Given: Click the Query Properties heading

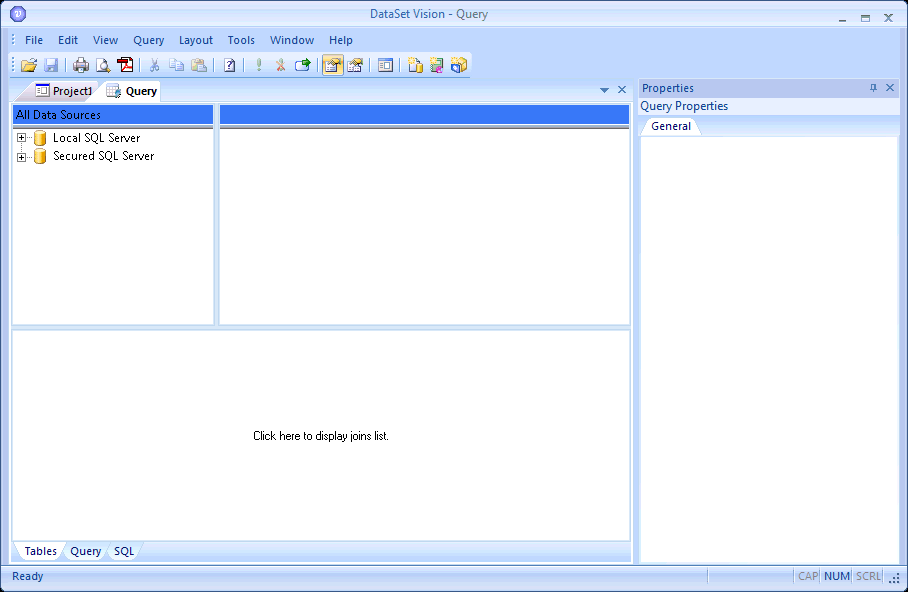Looking at the screenshot, I should (684, 106).
